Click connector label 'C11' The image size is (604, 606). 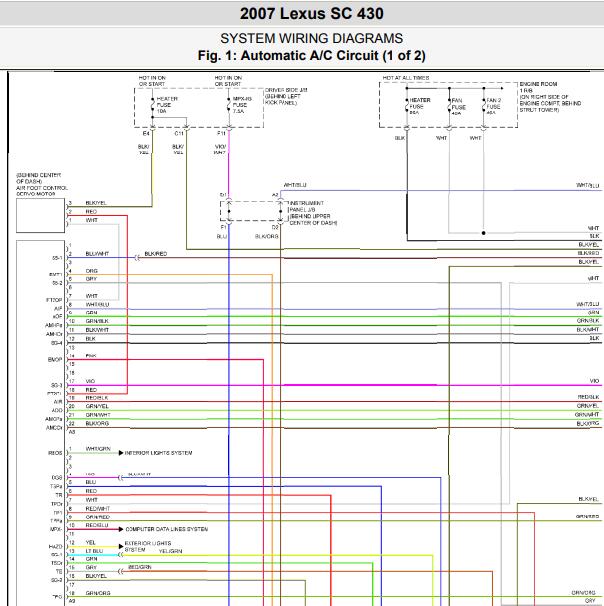pos(179,133)
